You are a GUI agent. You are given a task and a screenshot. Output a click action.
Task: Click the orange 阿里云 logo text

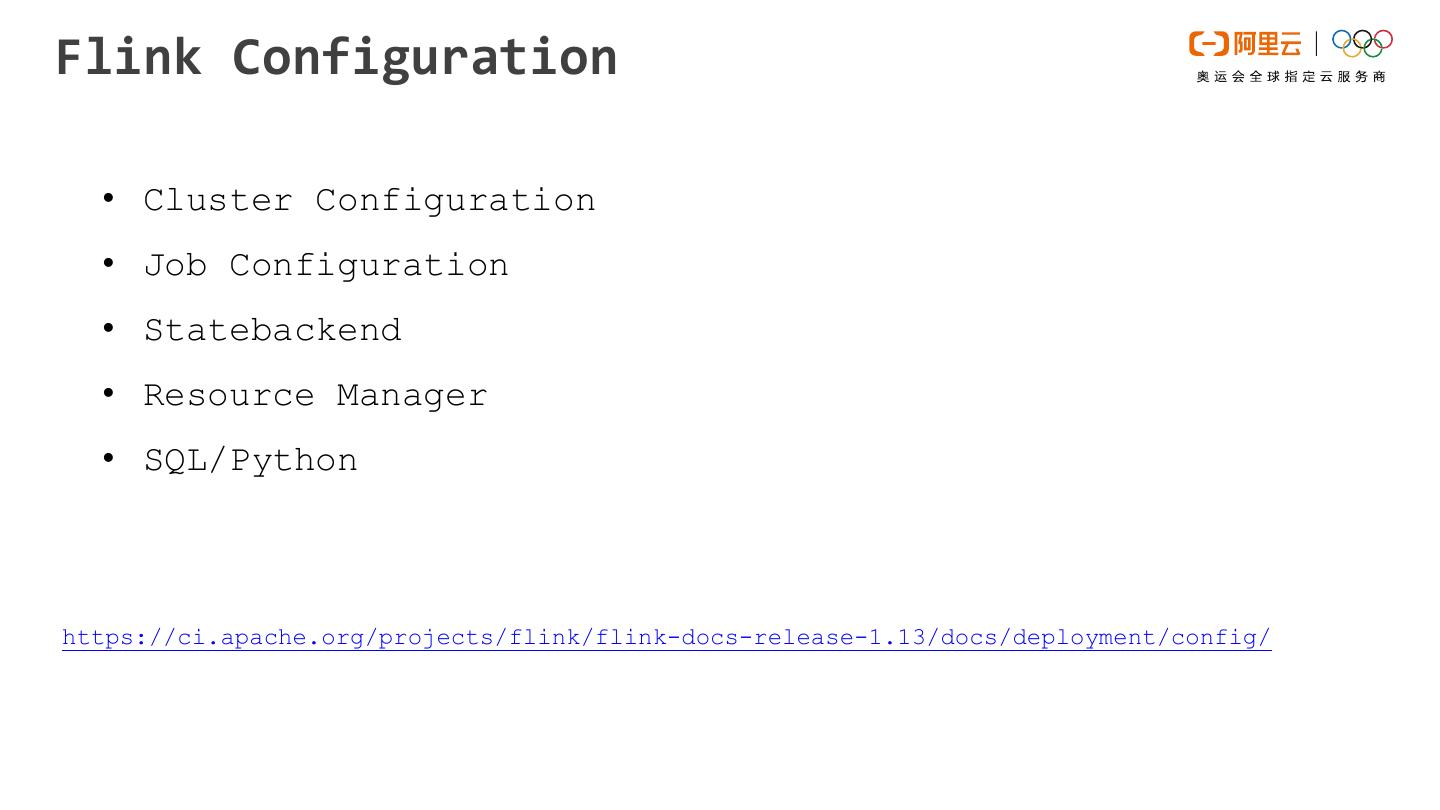pos(1267,44)
